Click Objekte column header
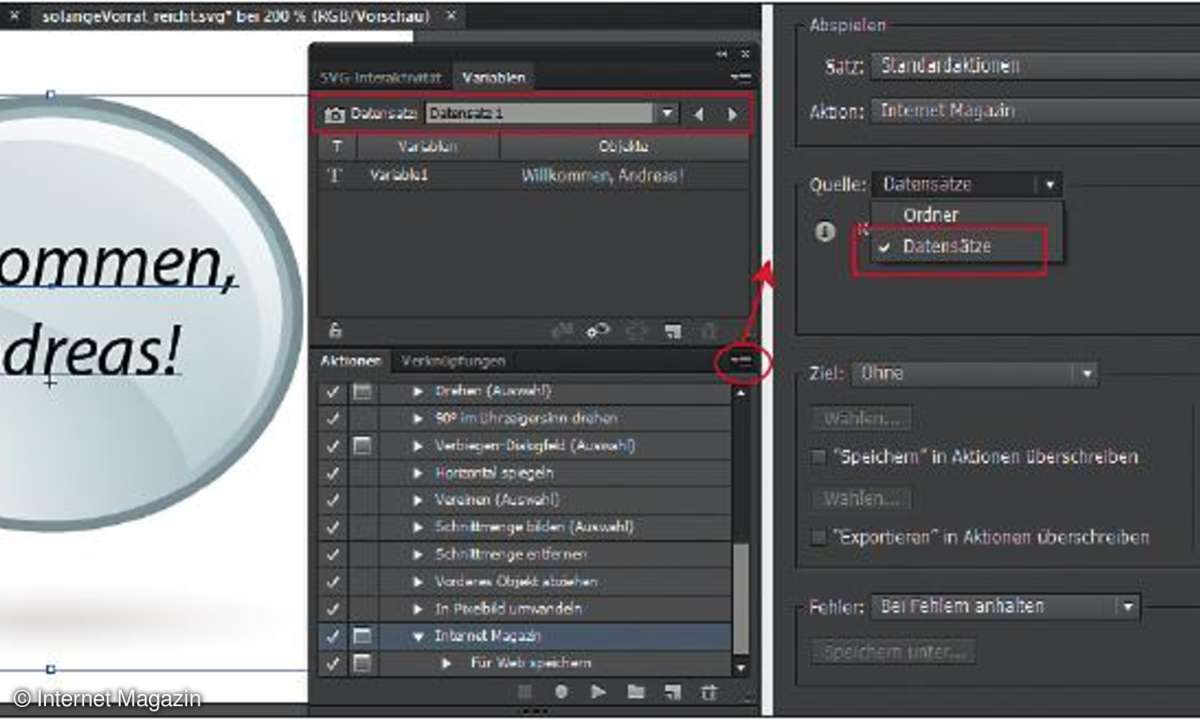Screen dimensions: 1200x720 [624, 146]
